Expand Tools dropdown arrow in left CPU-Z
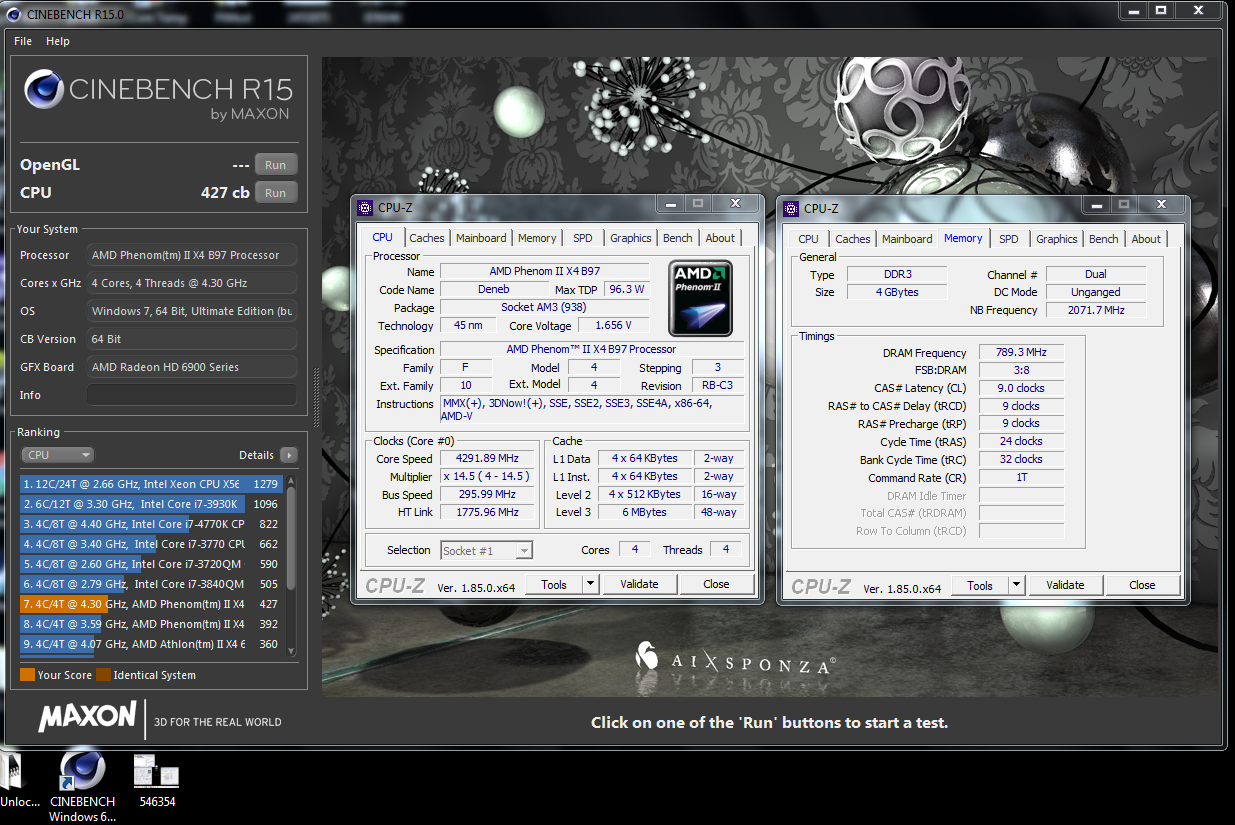The width and height of the screenshot is (1235, 825). [x=589, y=584]
